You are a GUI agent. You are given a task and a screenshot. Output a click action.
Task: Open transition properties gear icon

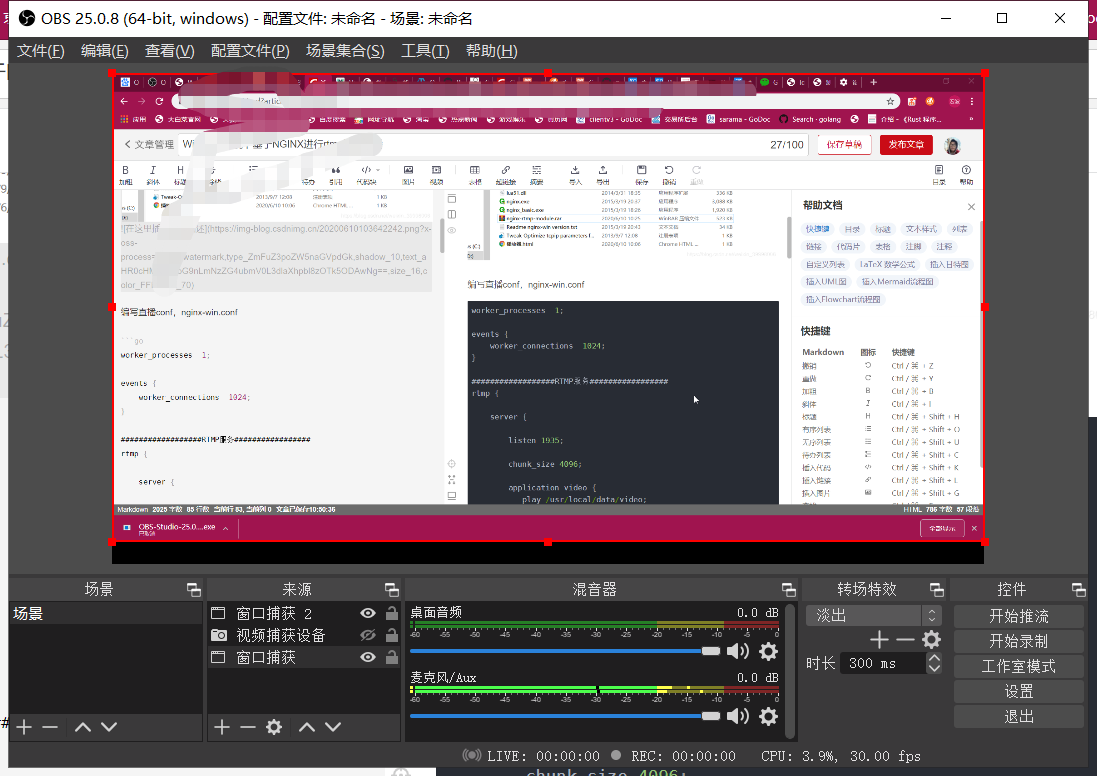point(931,640)
